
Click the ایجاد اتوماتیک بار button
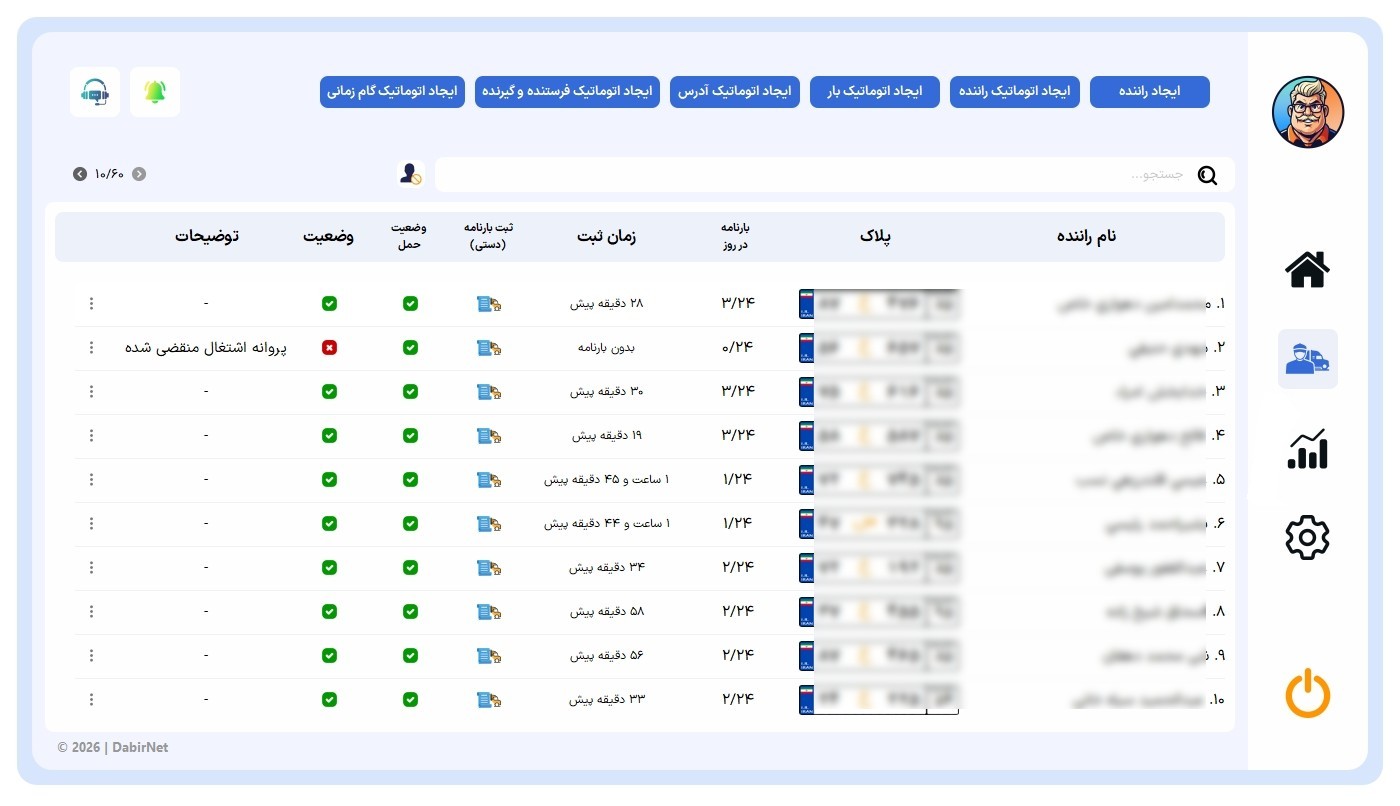[875, 92]
